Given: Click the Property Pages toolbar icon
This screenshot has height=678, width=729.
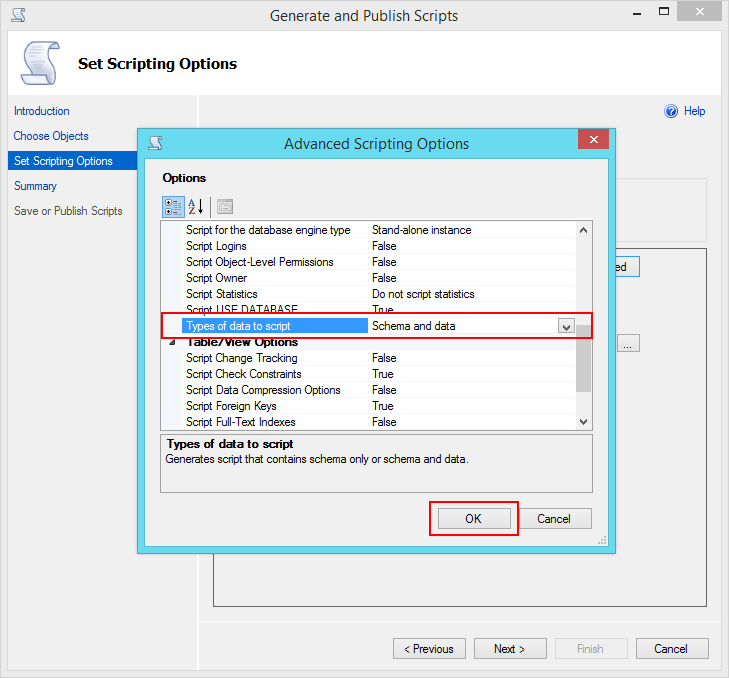Looking at the screenshot, I should point(224,207).
